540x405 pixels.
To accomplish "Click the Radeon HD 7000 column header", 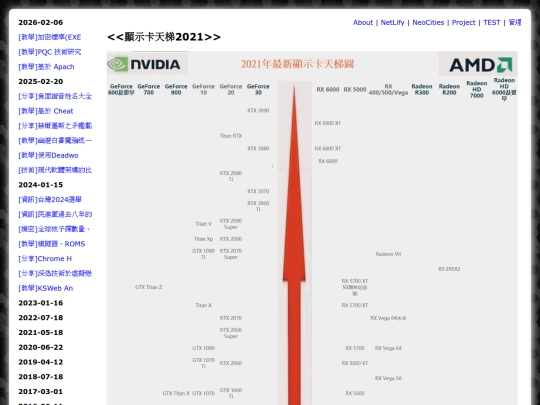I will tap(477, 90).
